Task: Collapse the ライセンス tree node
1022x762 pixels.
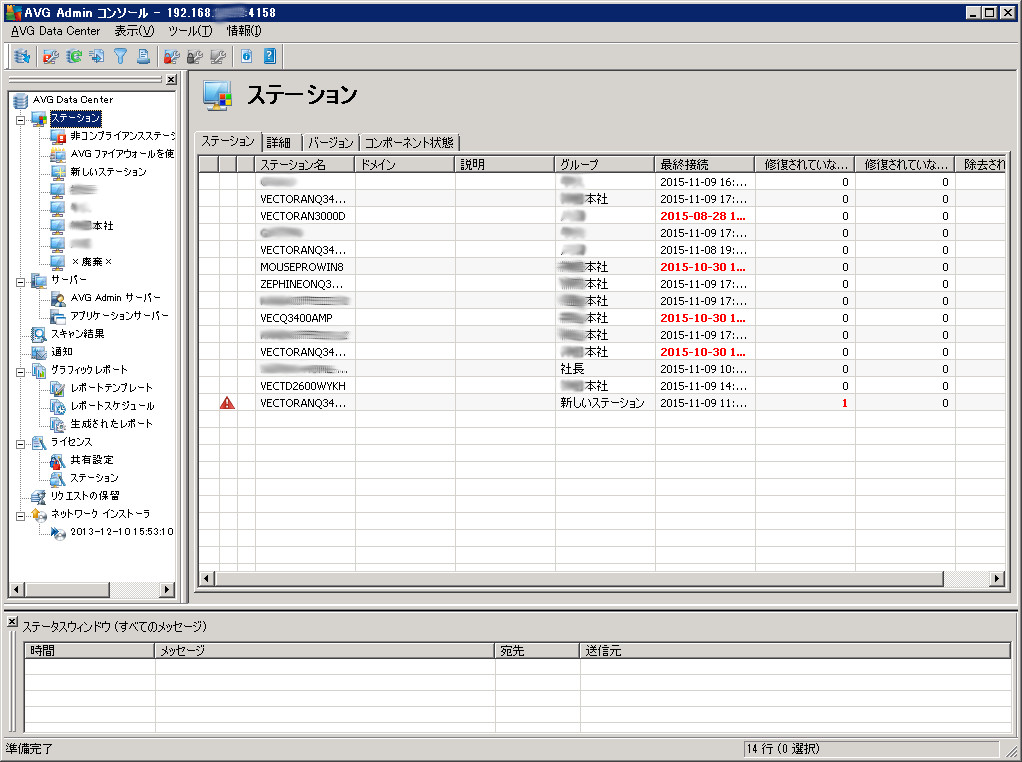Action: click(x=21, y=444)
